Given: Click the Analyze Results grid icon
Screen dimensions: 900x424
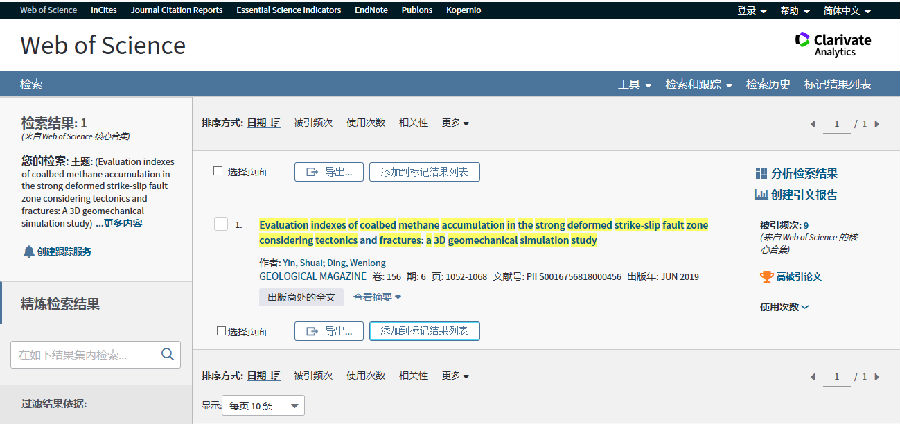Looking at the screenshot, I should (761, 174).
